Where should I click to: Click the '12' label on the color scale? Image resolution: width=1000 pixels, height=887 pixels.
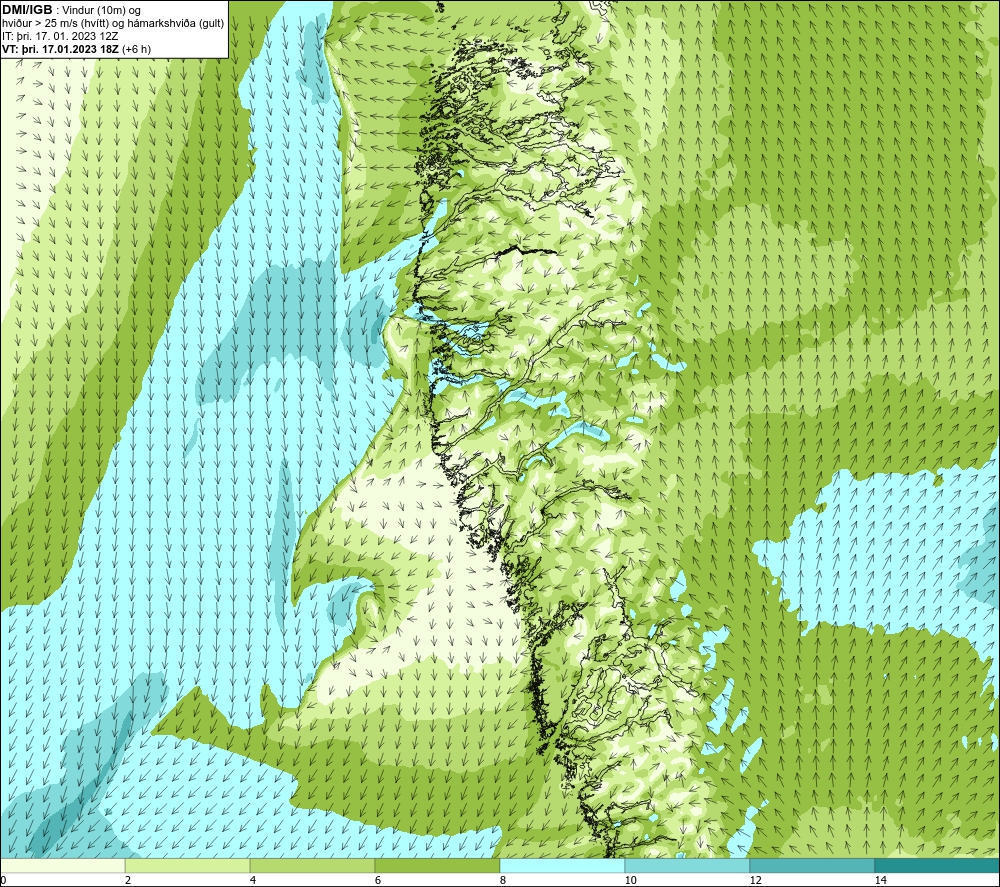[755, 880]
